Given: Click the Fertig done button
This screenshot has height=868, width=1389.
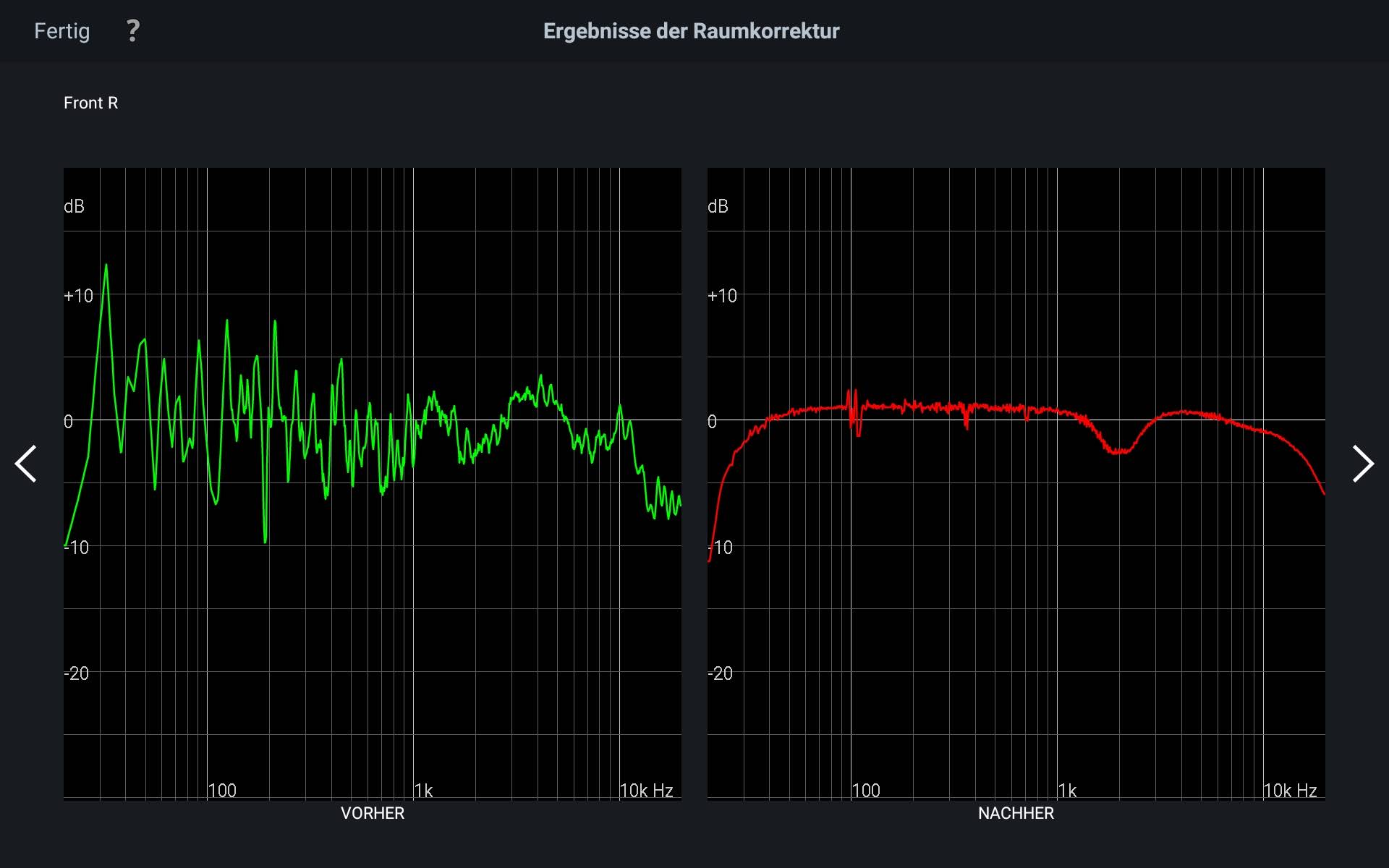Looking at the screenshot, I should (x=62, y=31).
